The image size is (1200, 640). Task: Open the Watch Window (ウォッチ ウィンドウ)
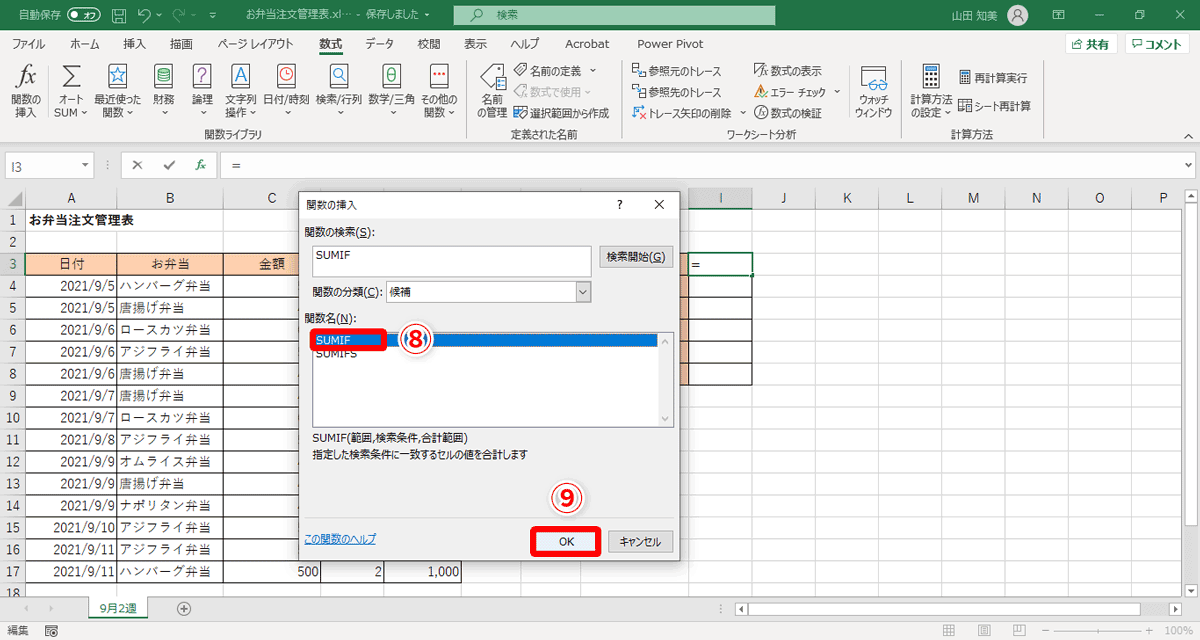pyautogui.click(x=873, y=91)
